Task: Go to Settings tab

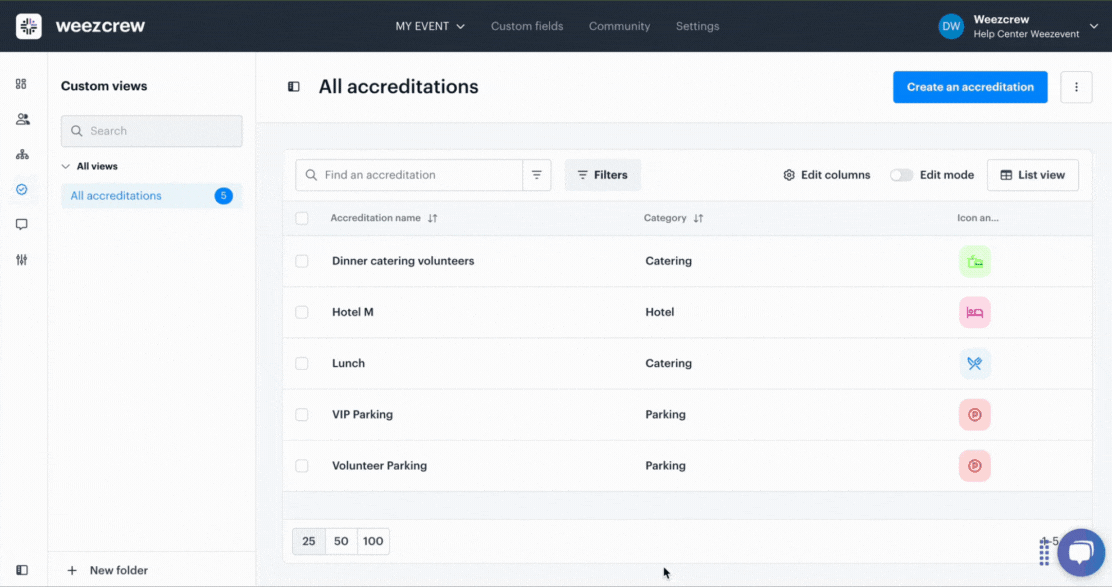Action: click(x=697, y=26)
